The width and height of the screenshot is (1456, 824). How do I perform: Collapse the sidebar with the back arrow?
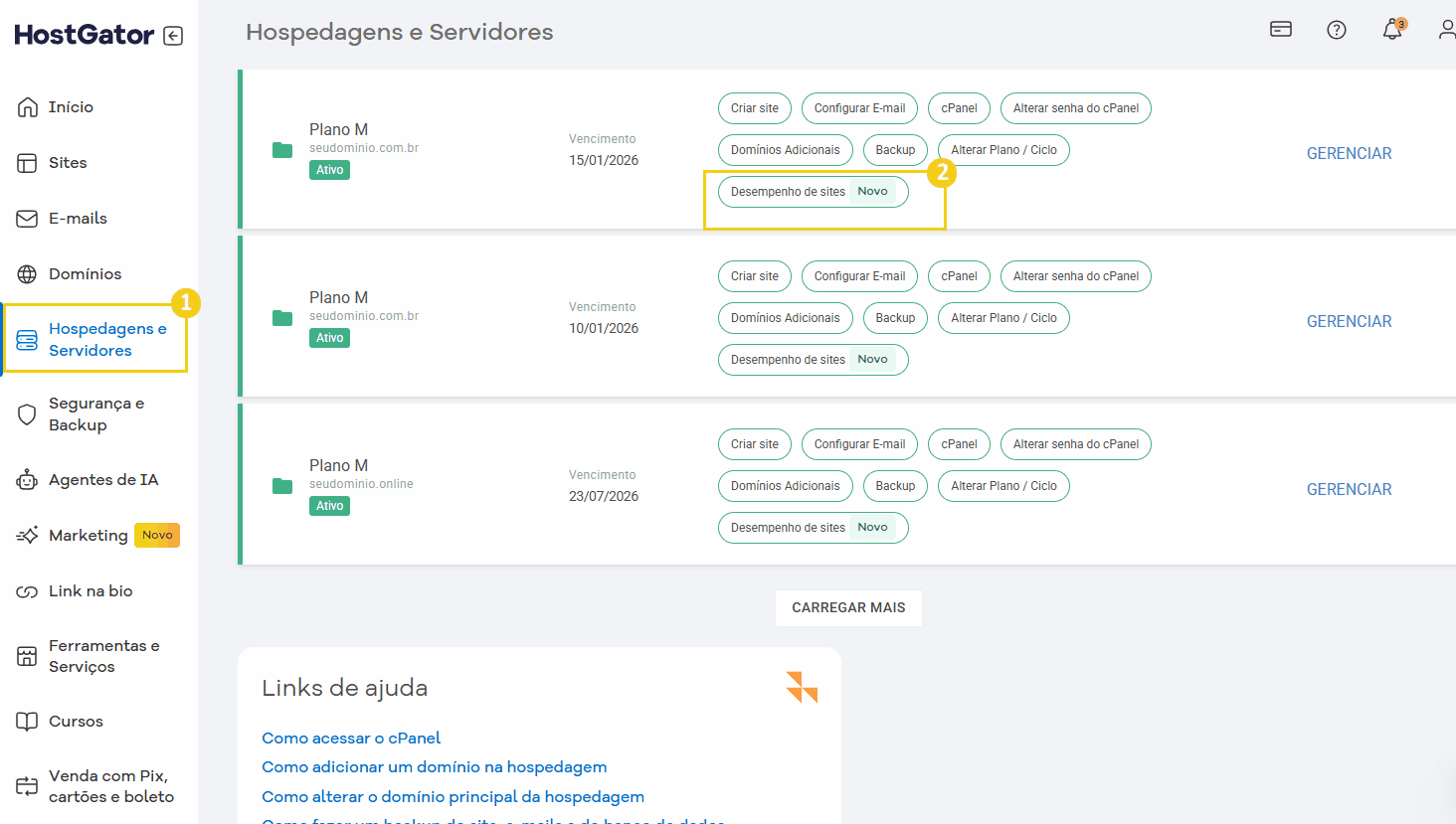[173, 35]
